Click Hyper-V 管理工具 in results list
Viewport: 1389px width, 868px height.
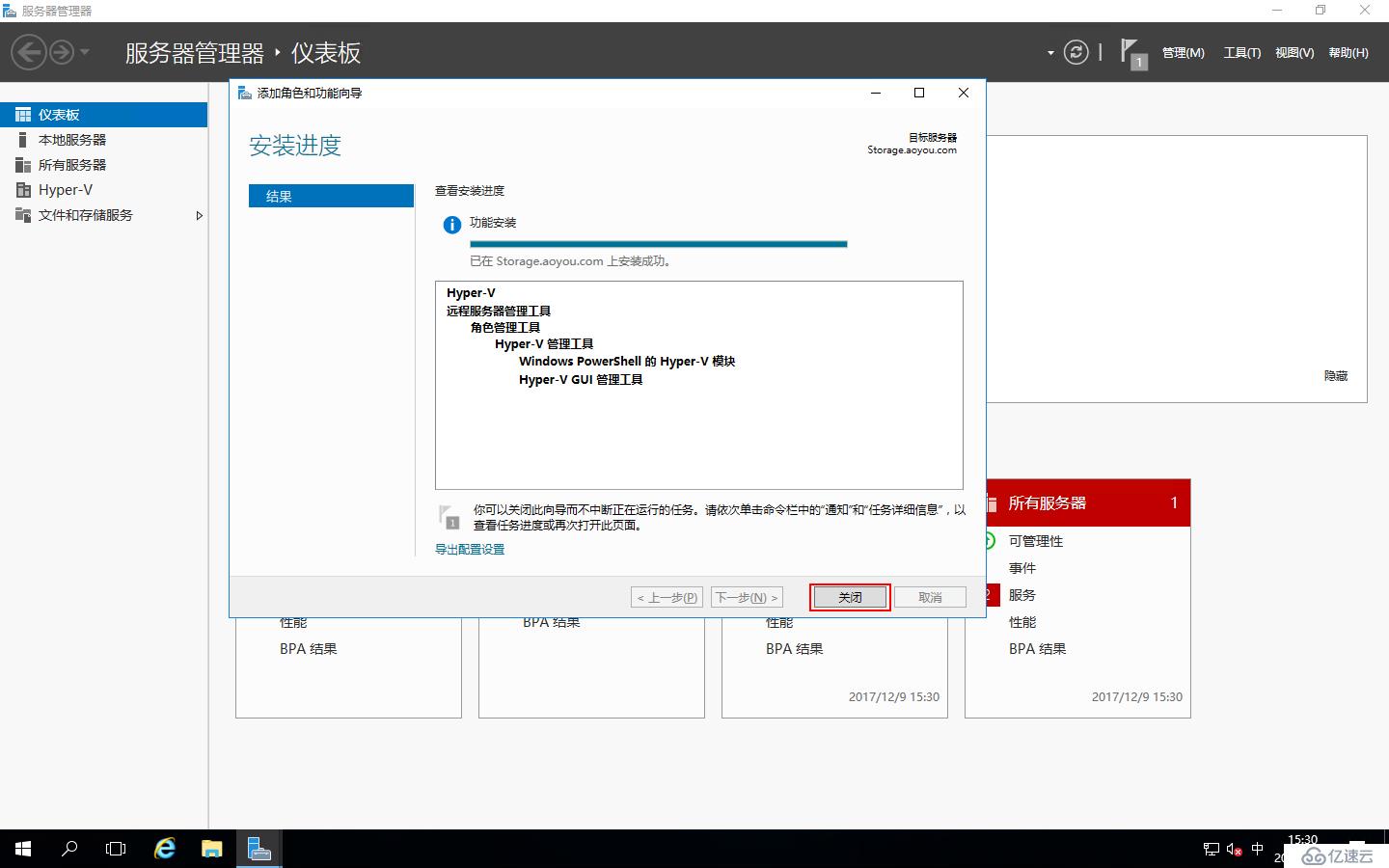544,343
